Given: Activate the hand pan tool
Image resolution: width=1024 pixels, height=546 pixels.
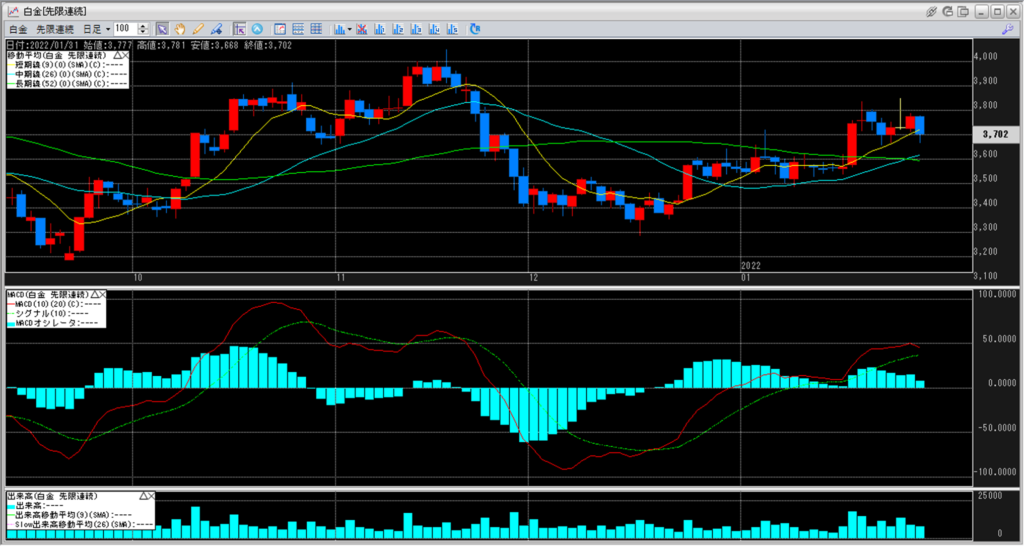Looking at the screenshot, I should tap(181, 29).
